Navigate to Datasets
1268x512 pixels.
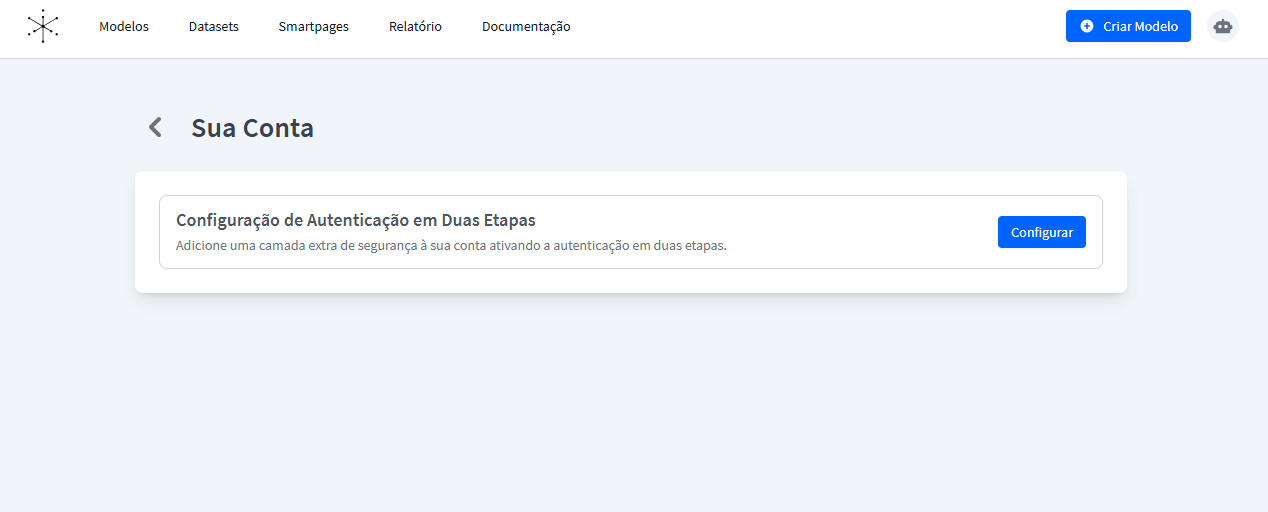pyautogui.click(x=214, y=27)
